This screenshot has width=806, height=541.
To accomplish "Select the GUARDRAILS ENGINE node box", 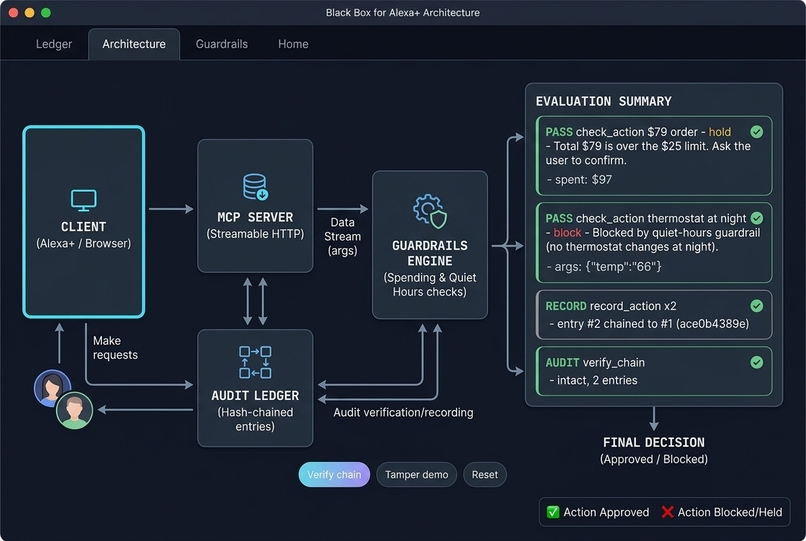I will pyautogui.click(x=430, y=245).
